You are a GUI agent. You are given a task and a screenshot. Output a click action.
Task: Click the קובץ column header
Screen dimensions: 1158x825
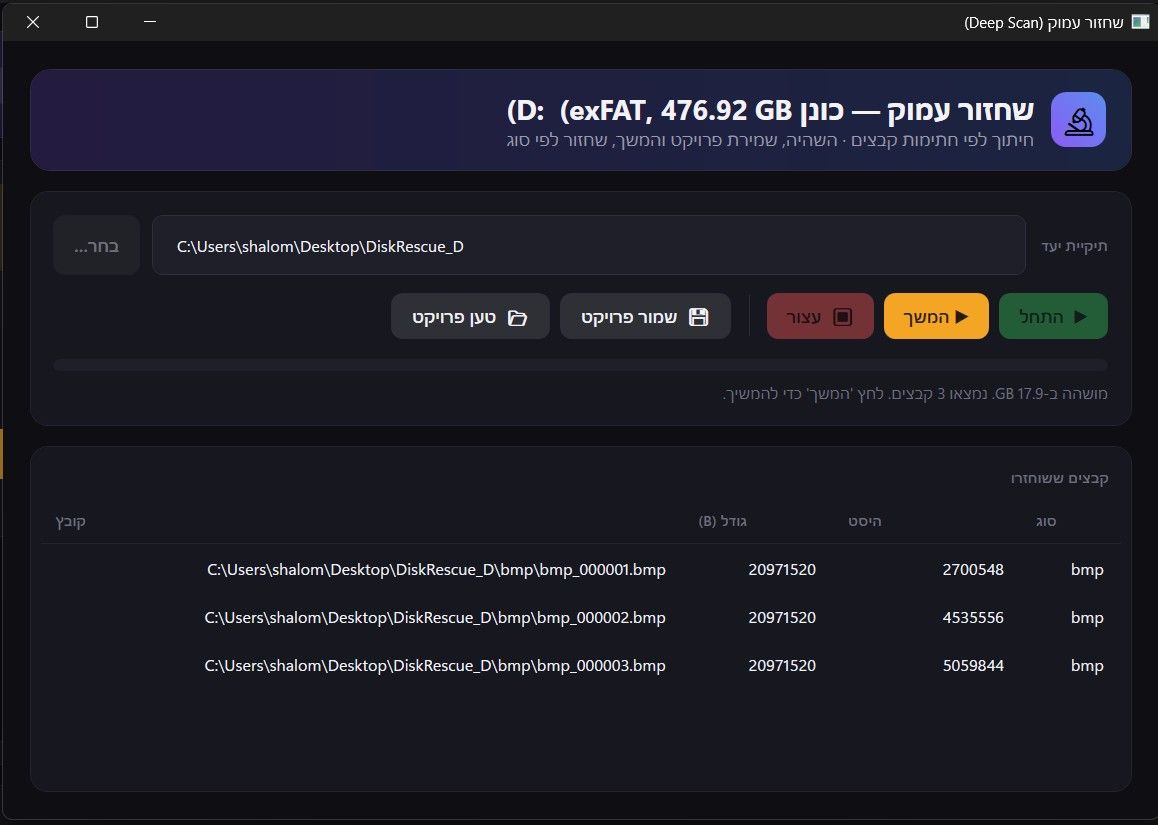(71, 521)
